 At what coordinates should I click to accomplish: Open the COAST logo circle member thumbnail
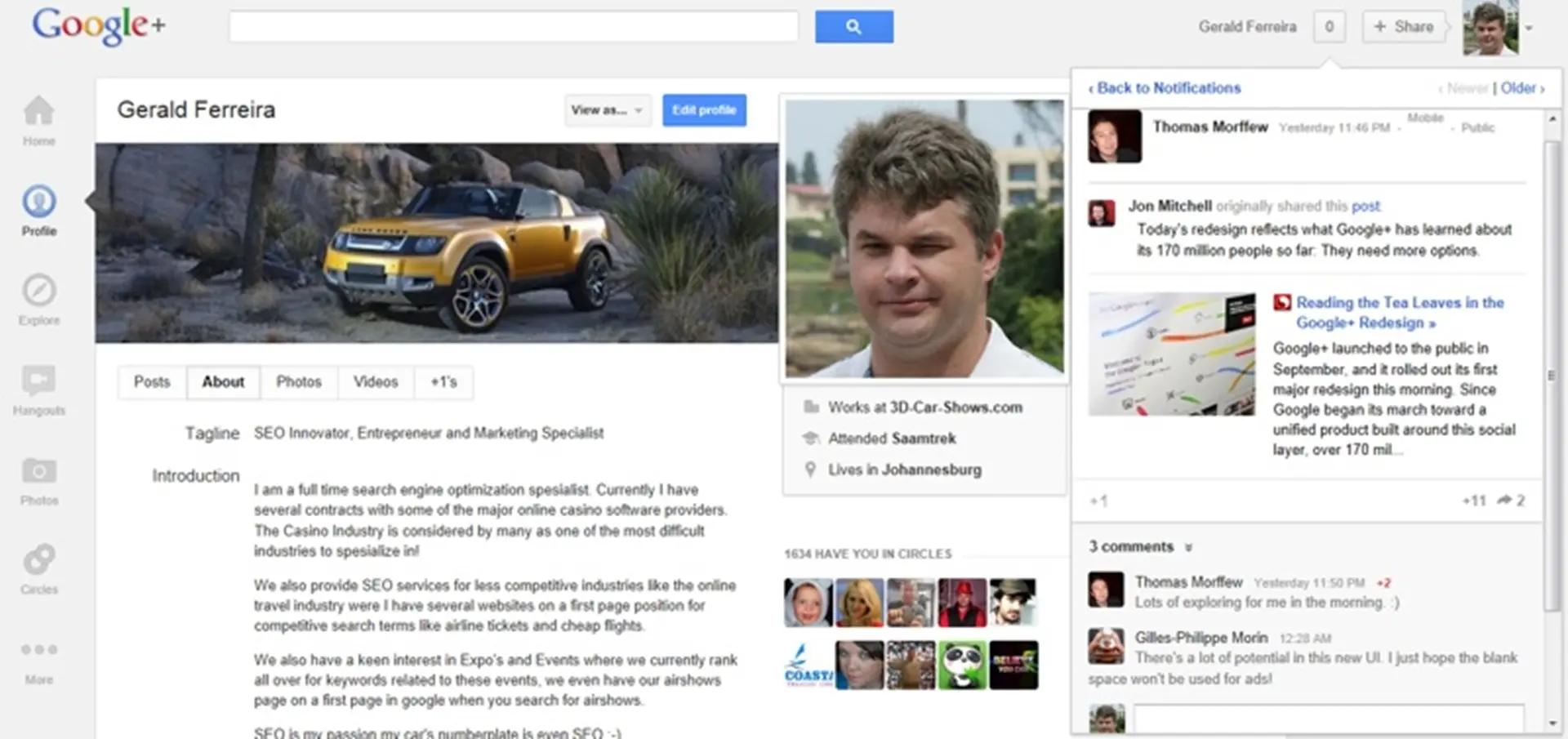(808, 666)
